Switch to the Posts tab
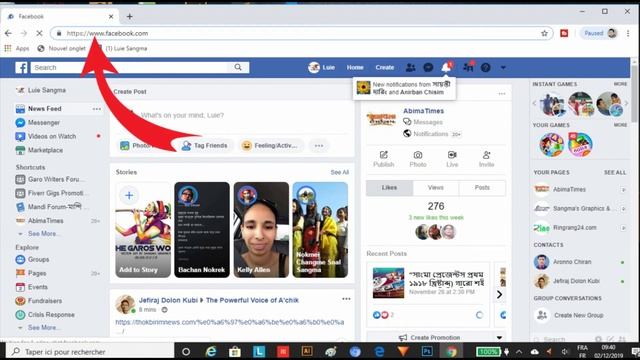 pyautogui.click(x=482, y=188)
